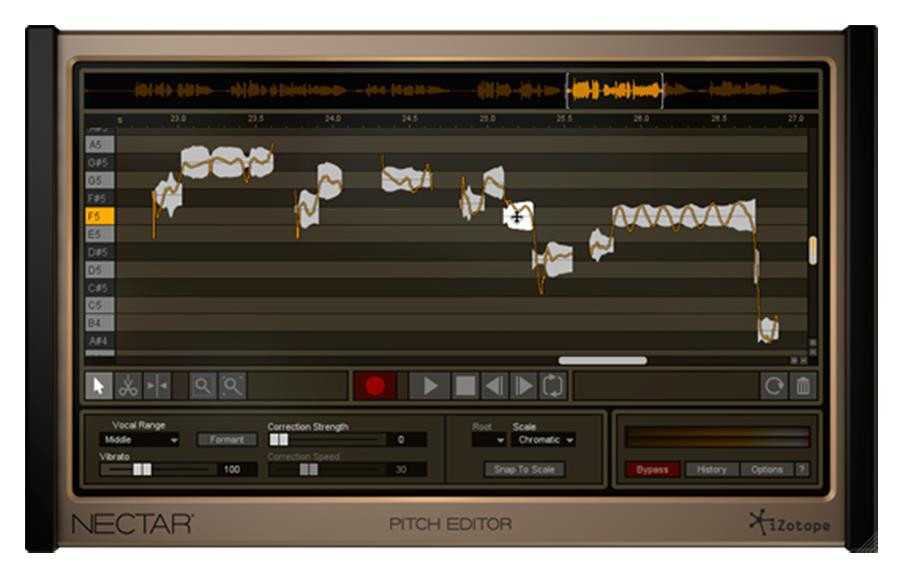Click the highlighted F5 piano key
This screenshot has width=900, height=584.
point(100,216)
